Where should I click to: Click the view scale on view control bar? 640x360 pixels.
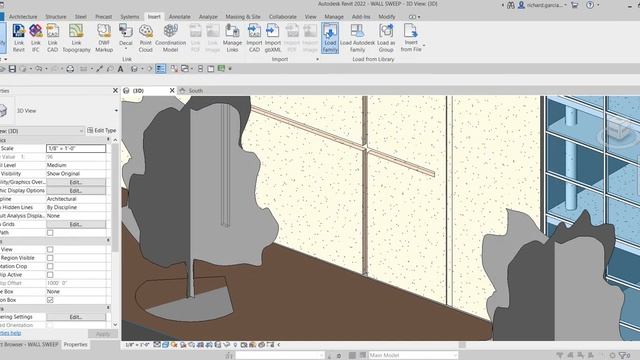click(138, 345)
